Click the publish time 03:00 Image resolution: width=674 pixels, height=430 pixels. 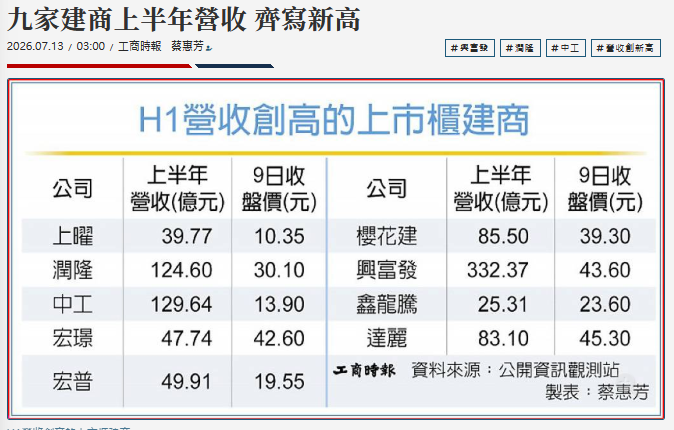(x=91, y=46)
